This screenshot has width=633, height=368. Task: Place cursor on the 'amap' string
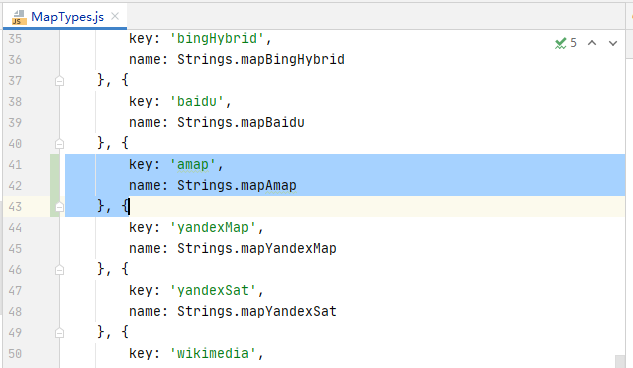(x=193, y=165)
